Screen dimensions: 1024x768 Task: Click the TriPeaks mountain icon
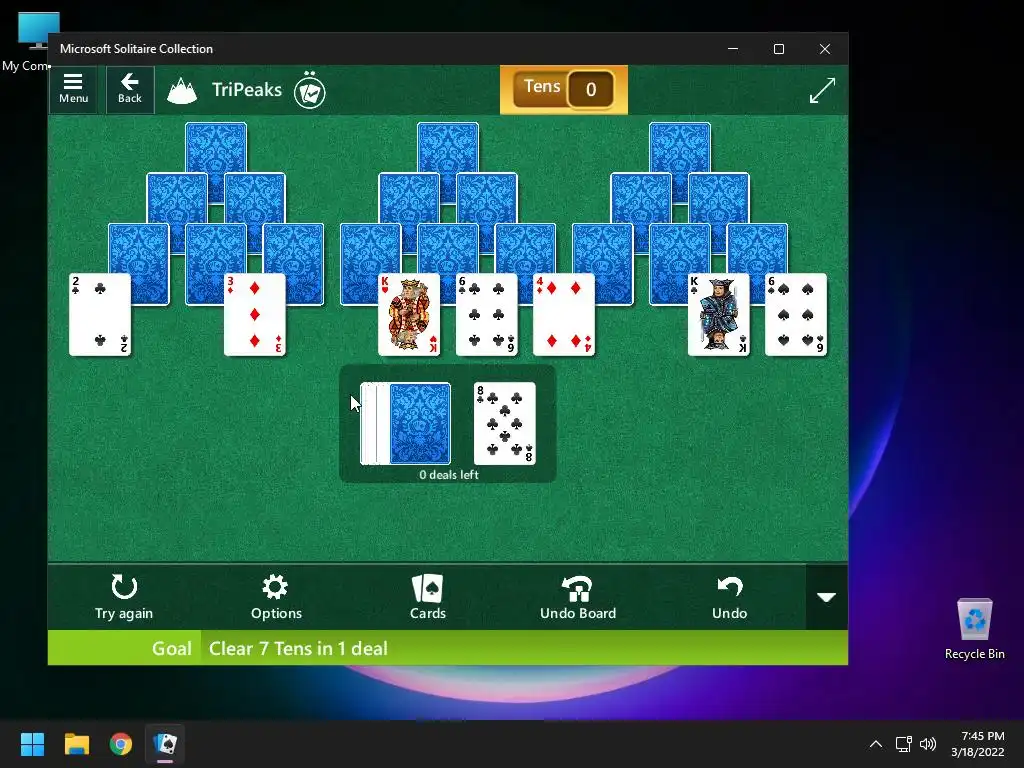tap(182, 91)
